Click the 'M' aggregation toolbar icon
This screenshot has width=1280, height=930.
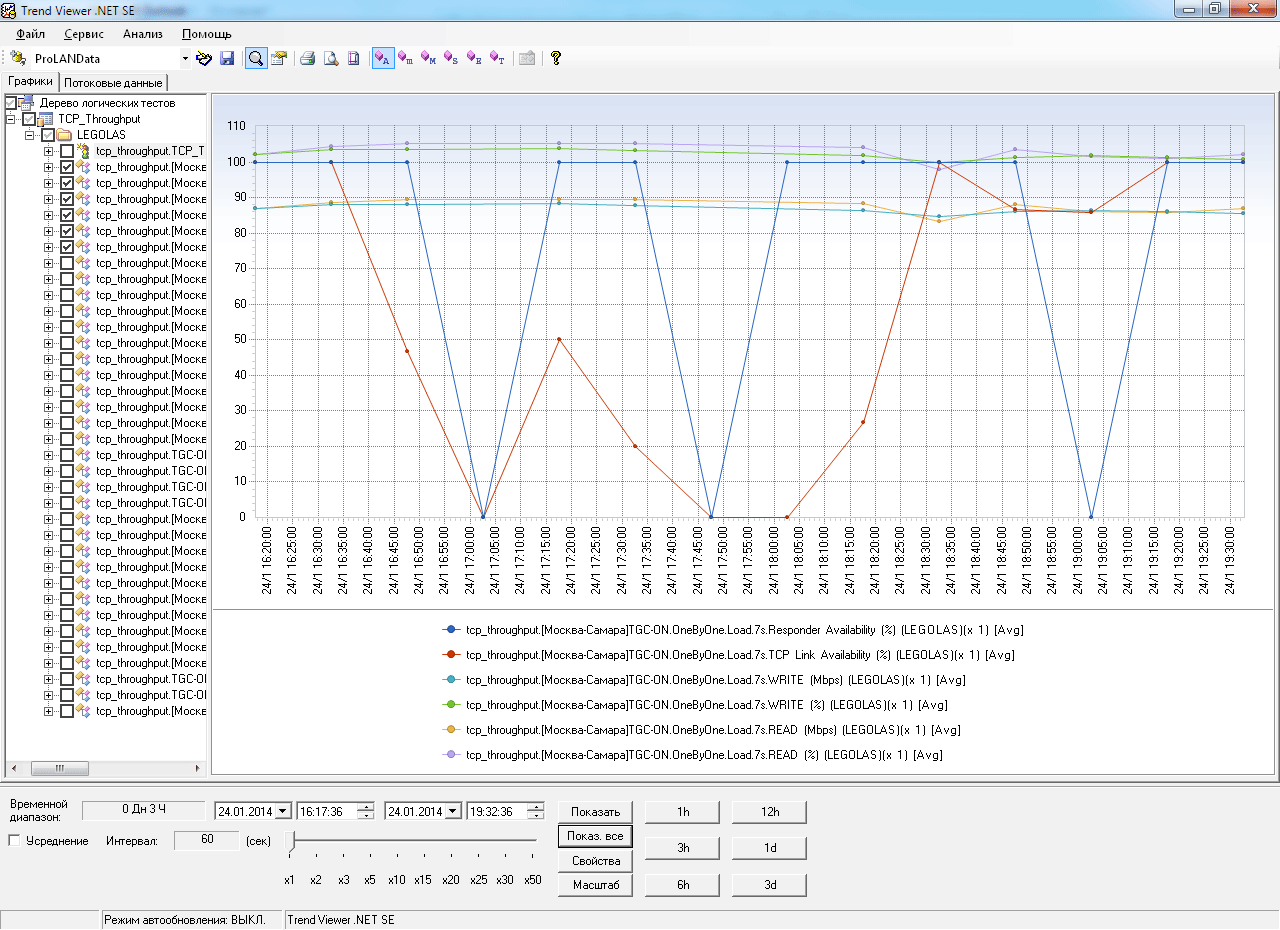point(428,59)
